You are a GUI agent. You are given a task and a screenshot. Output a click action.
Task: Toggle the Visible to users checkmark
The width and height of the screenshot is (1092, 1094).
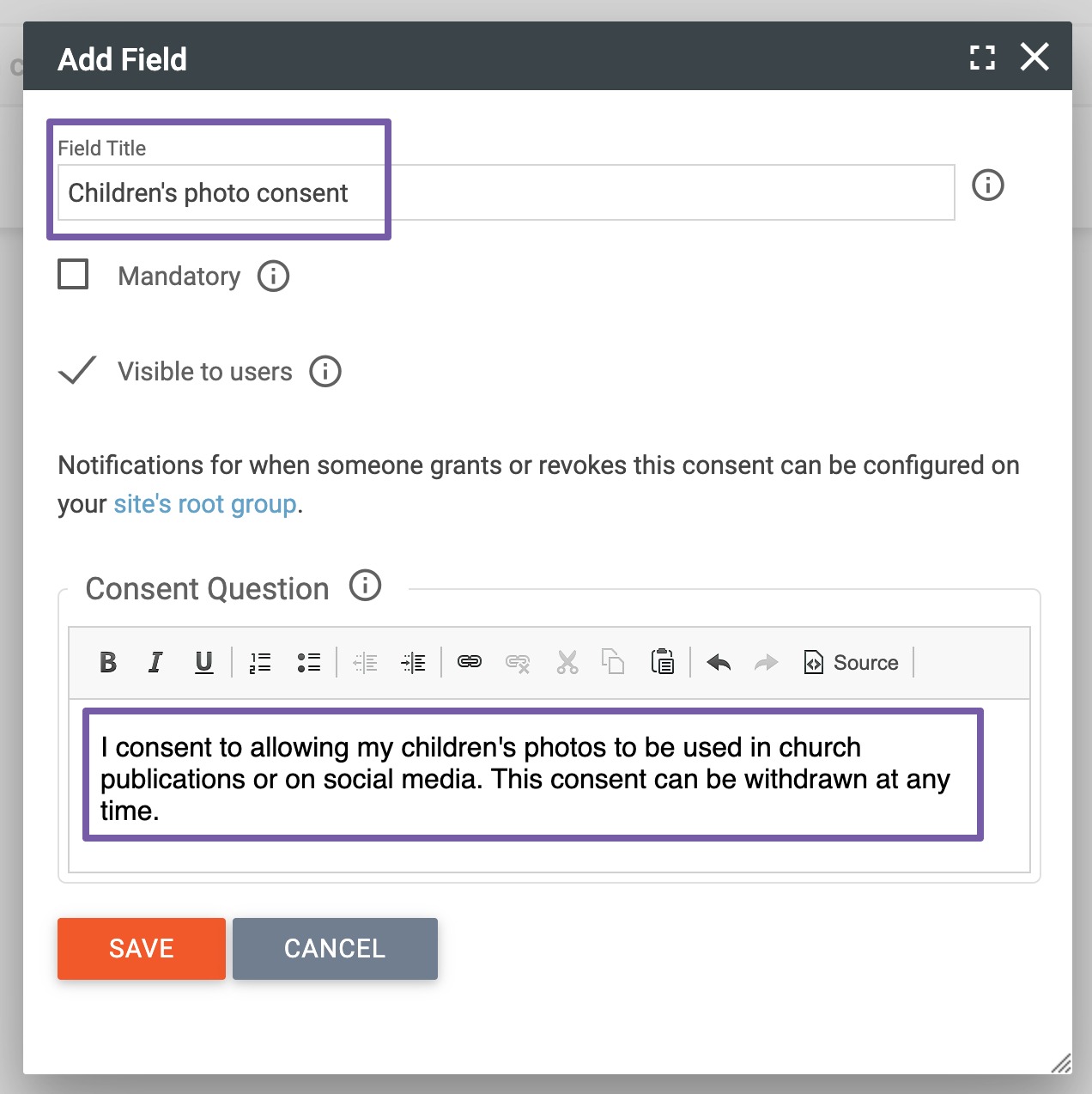click(76, 371)
